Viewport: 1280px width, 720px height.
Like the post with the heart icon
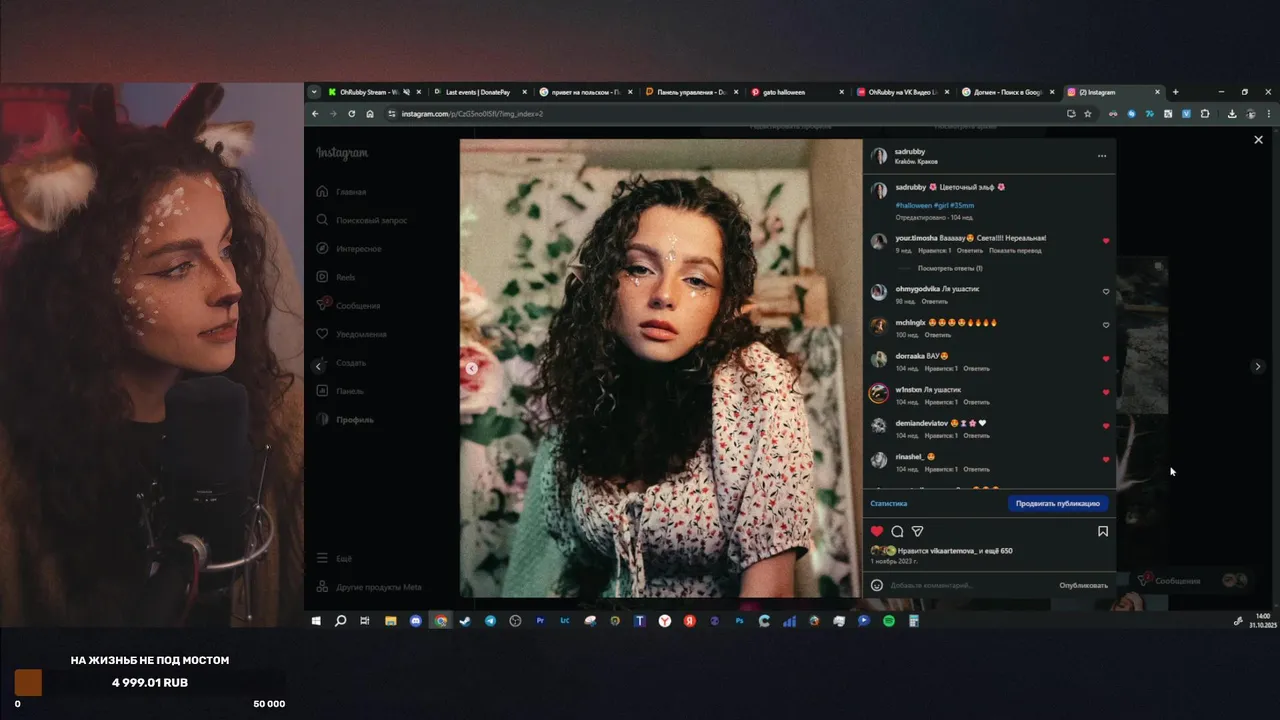pos(877,531)
